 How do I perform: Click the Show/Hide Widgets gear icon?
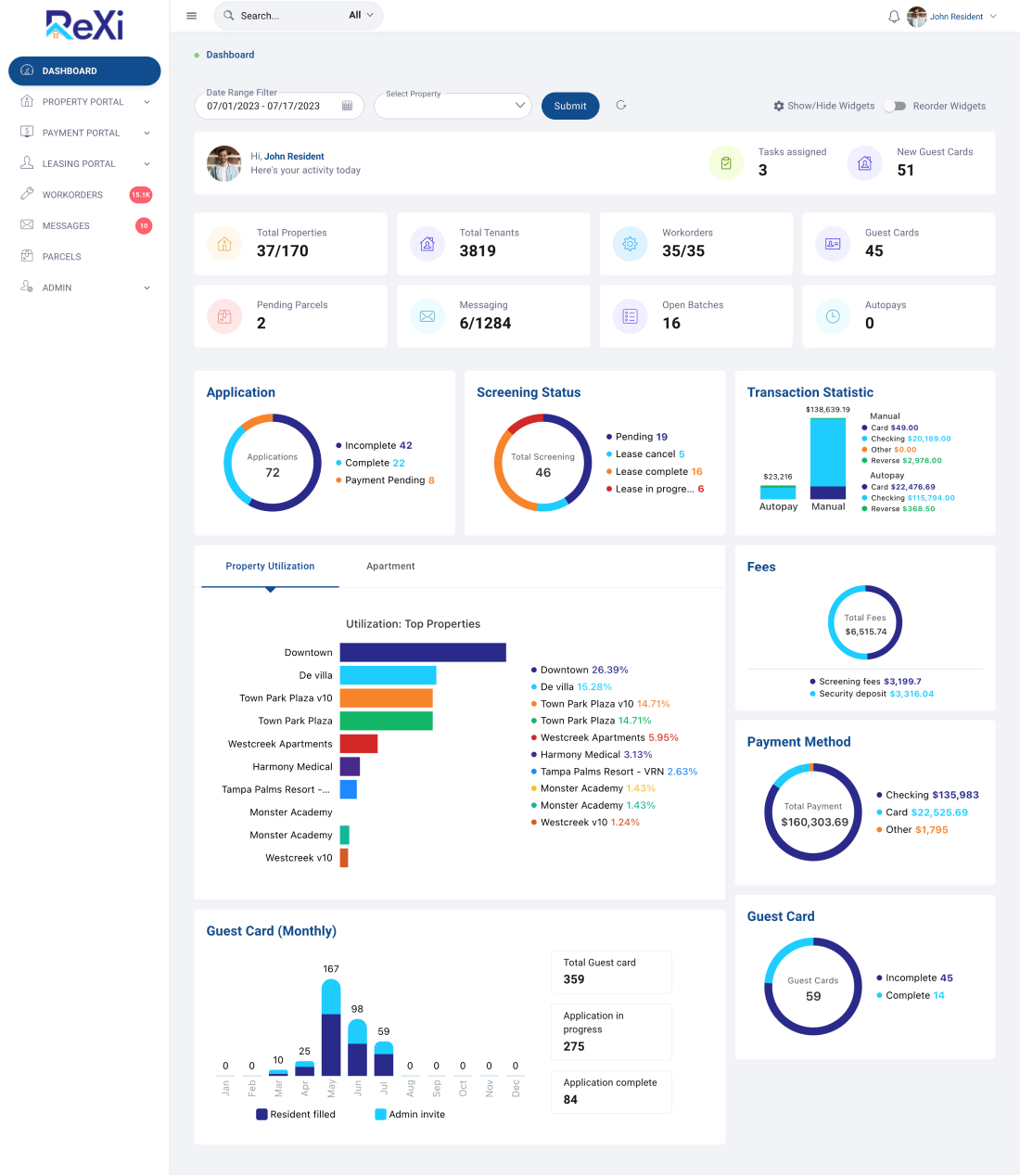point(779,106)
